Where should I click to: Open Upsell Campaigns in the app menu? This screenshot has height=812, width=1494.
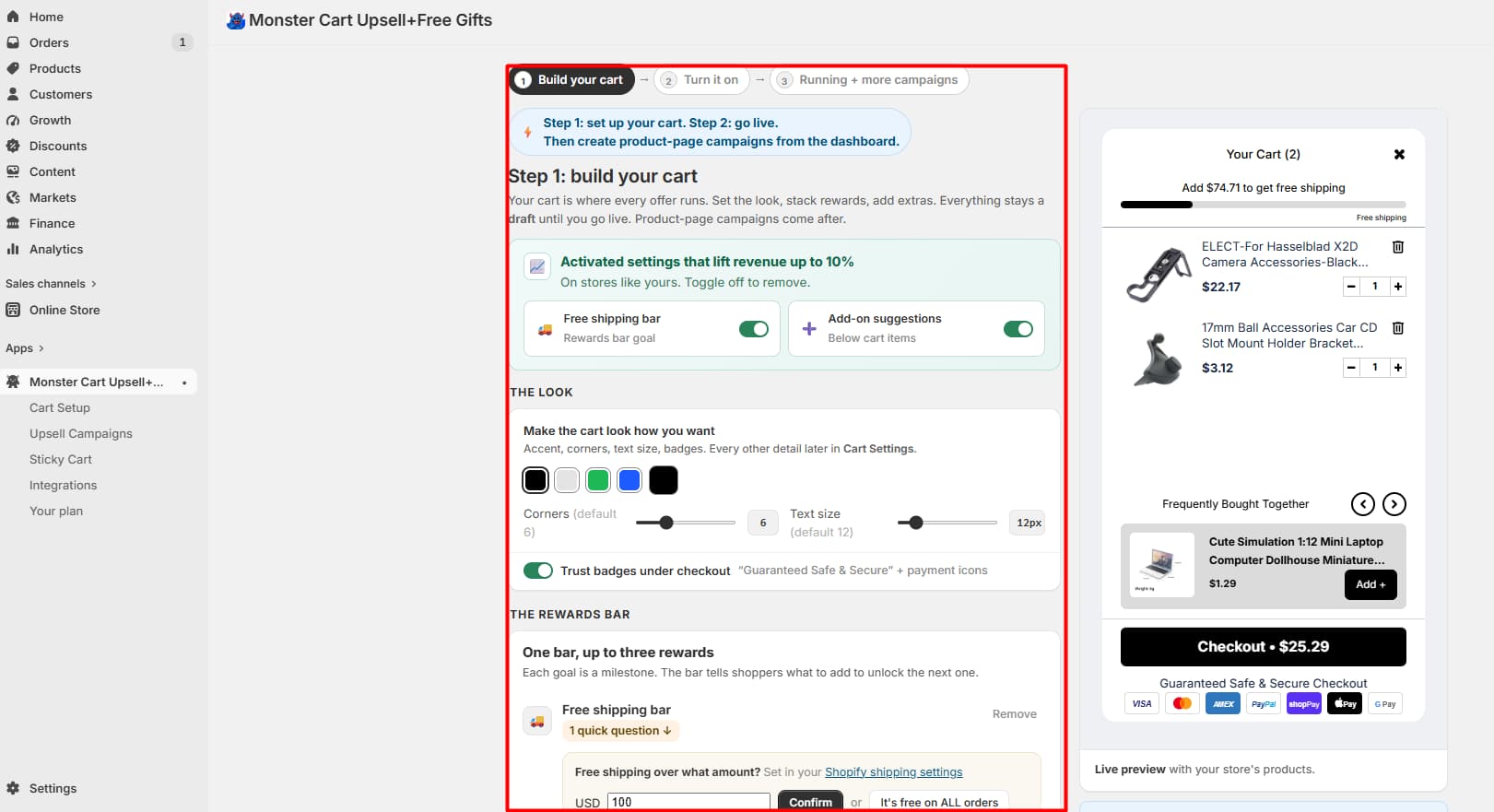coord(81,433)
